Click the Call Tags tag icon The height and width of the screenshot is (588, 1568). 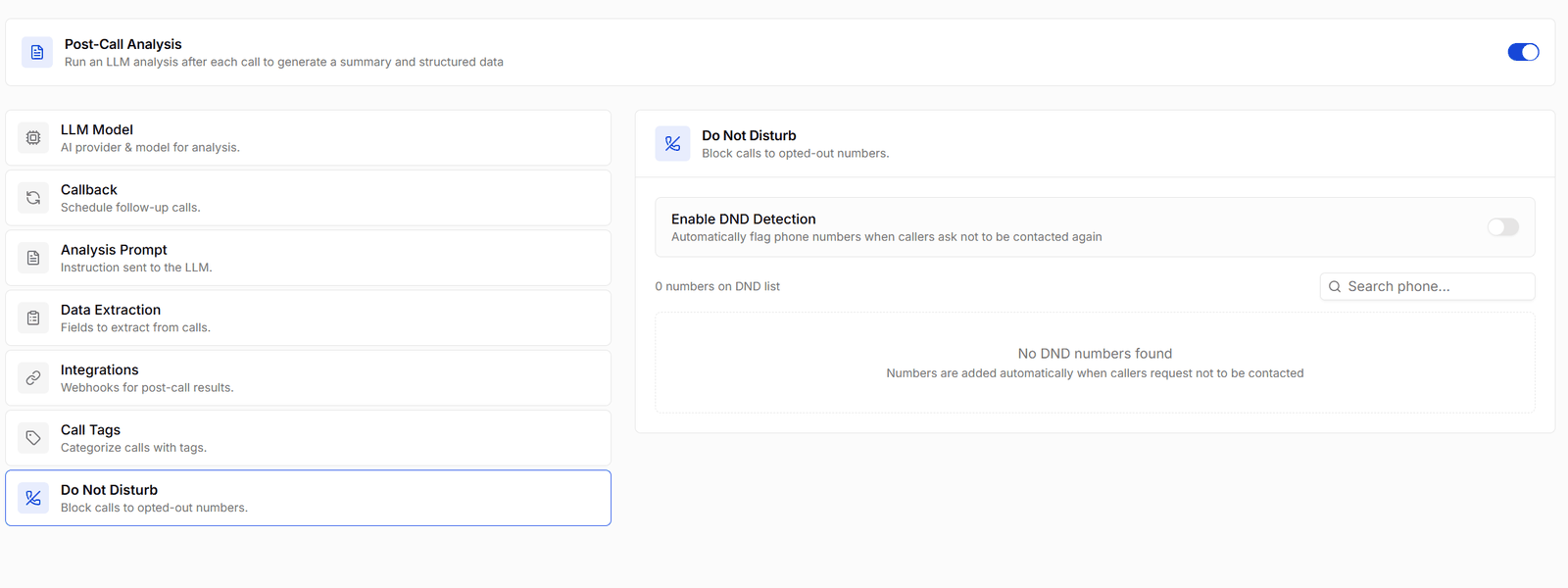[33, 438]
